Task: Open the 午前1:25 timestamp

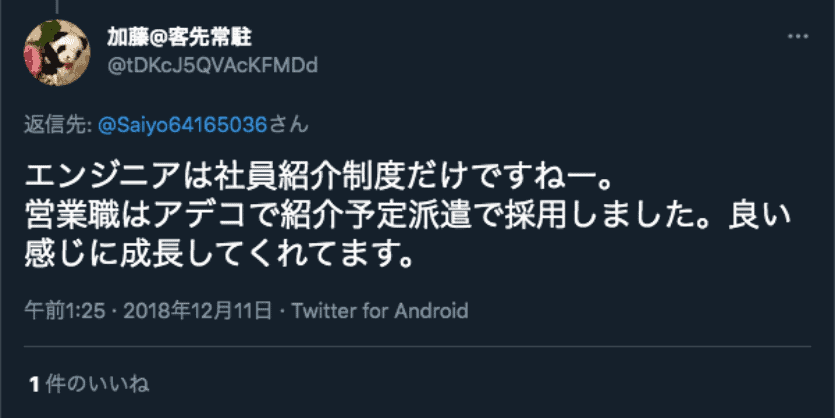Action: pyautogui.click(x=65, y=310)
